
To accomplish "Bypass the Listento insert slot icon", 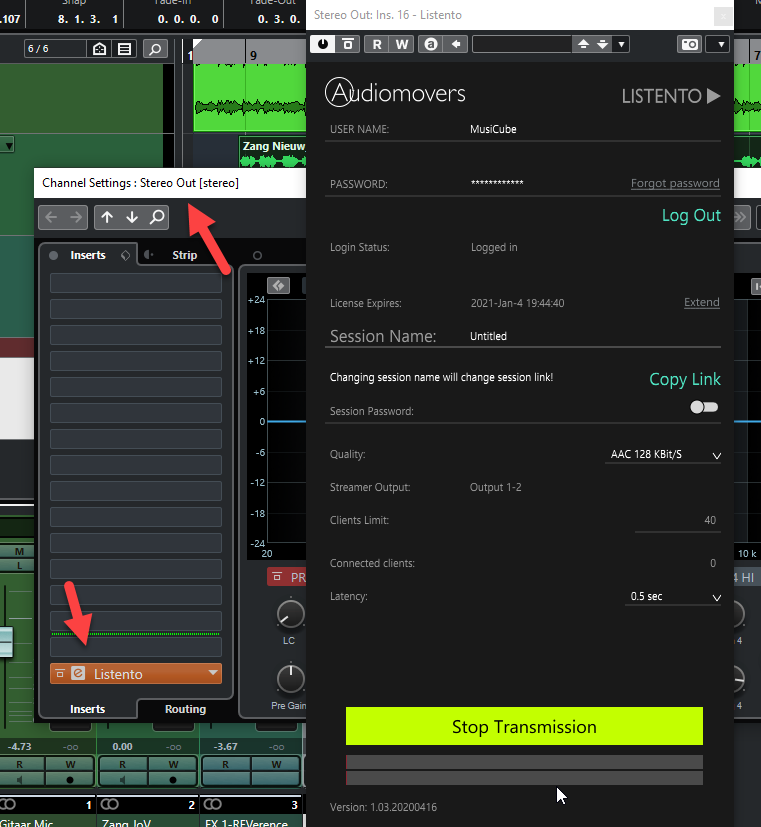I will [60, 674].
